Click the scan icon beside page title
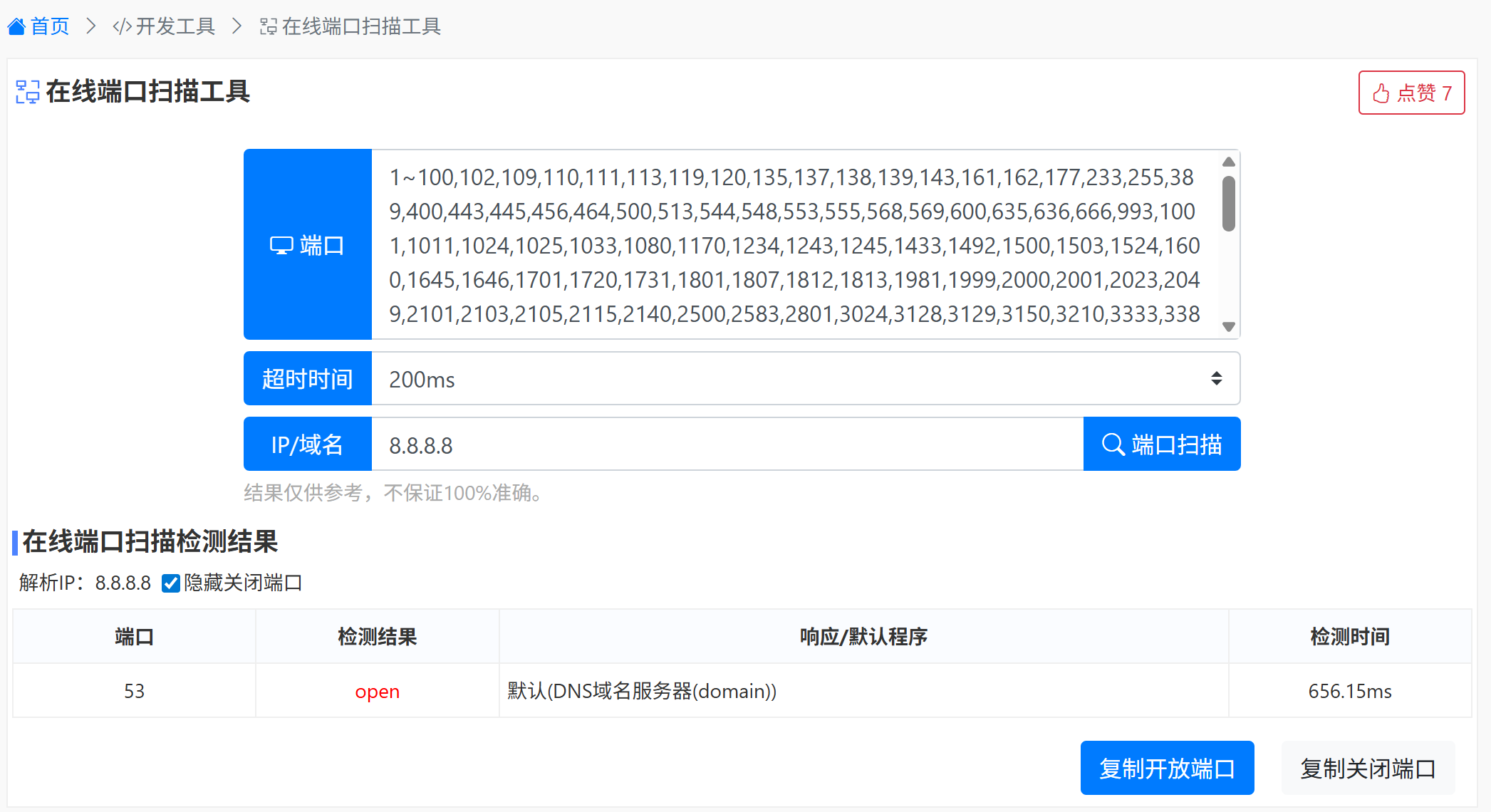The image size is (1491, 812). click(28, 92)
